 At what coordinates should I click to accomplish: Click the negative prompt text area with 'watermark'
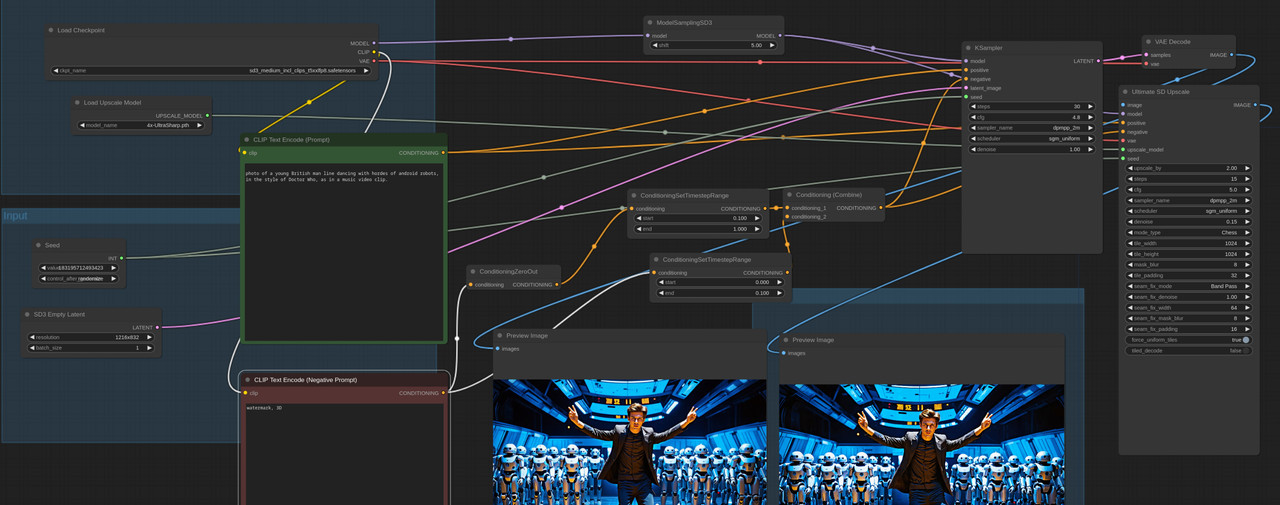pos(342,452)
